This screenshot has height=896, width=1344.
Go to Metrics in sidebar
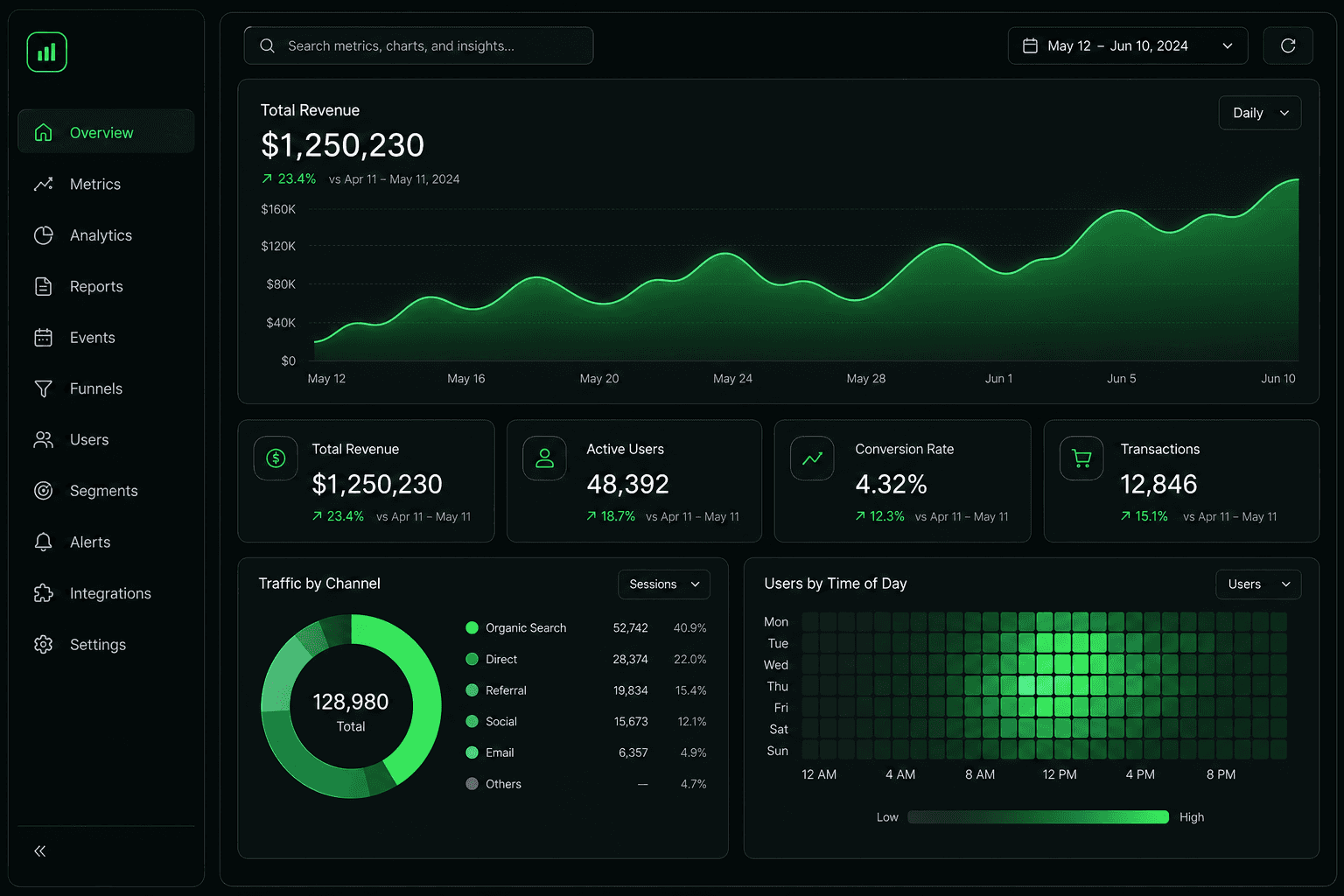pos(106,185)
